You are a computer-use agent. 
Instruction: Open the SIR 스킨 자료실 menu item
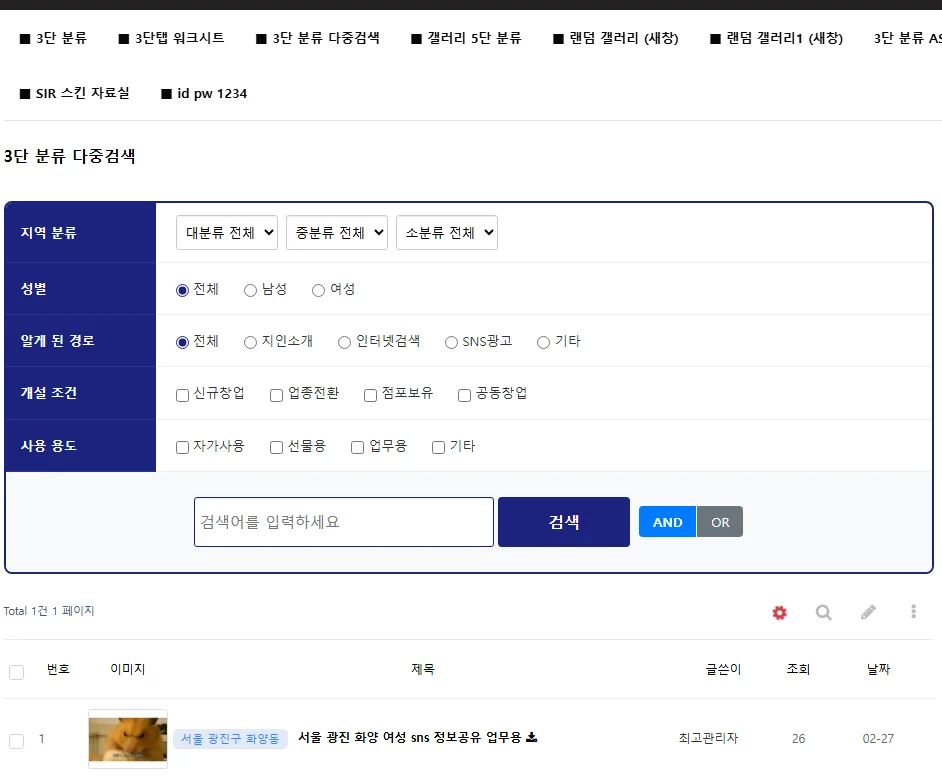point(74,94)
